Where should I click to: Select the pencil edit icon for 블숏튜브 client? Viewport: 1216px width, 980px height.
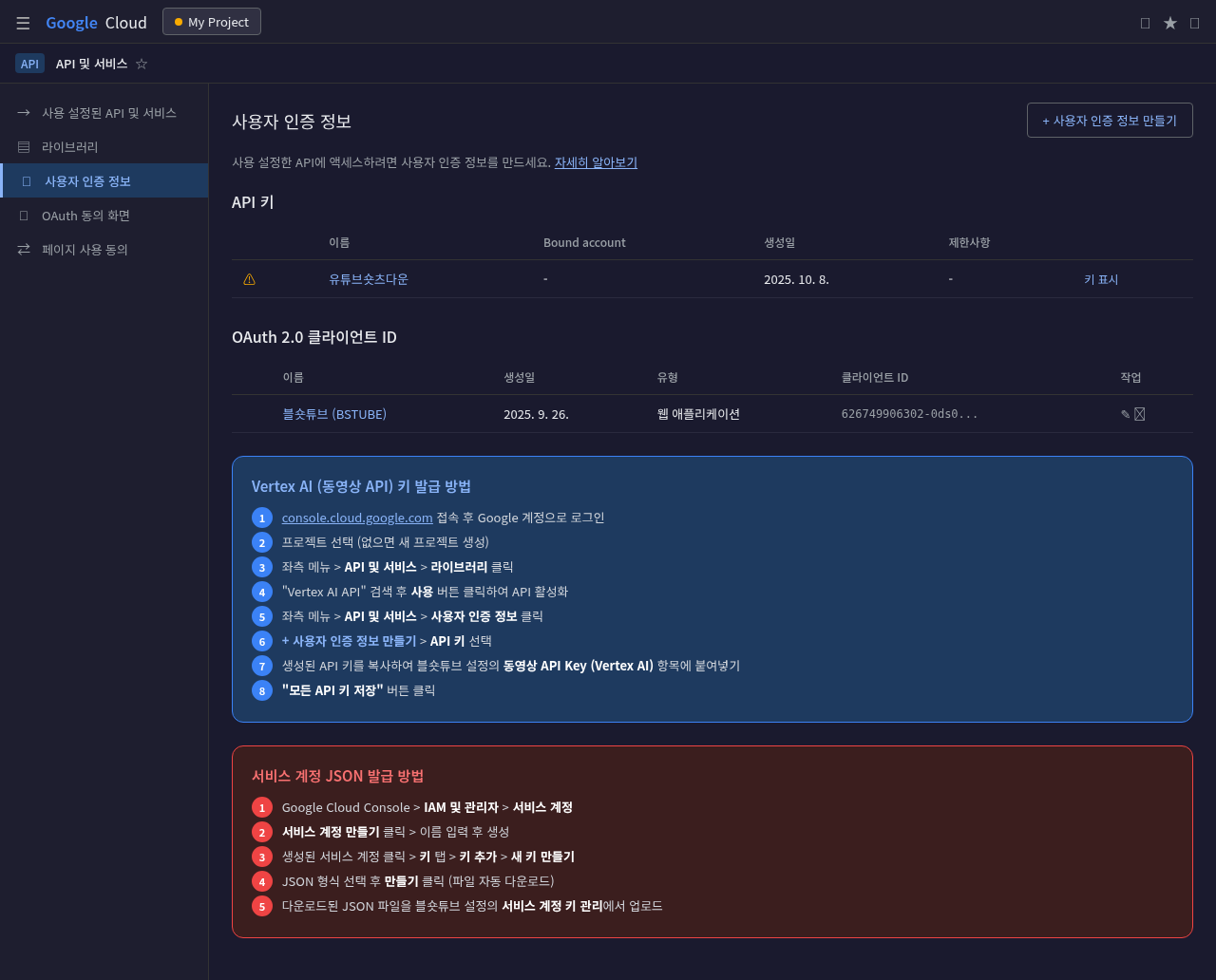[1124, 413]
